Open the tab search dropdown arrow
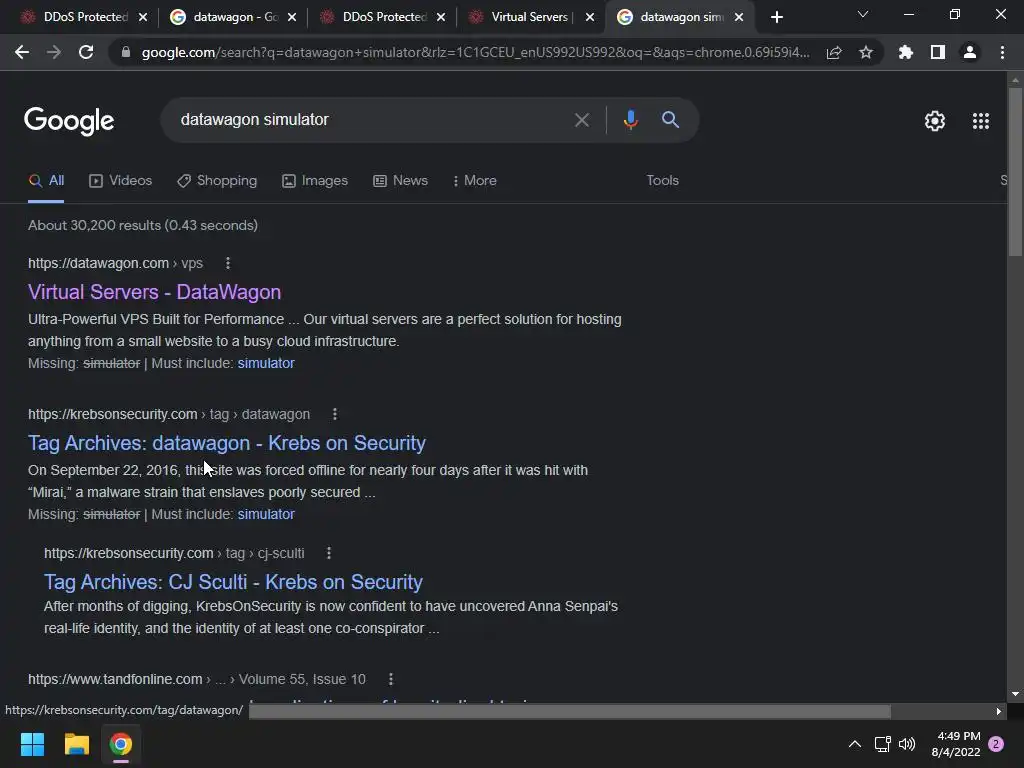The image size is (1024, 768). coord(863,14)
